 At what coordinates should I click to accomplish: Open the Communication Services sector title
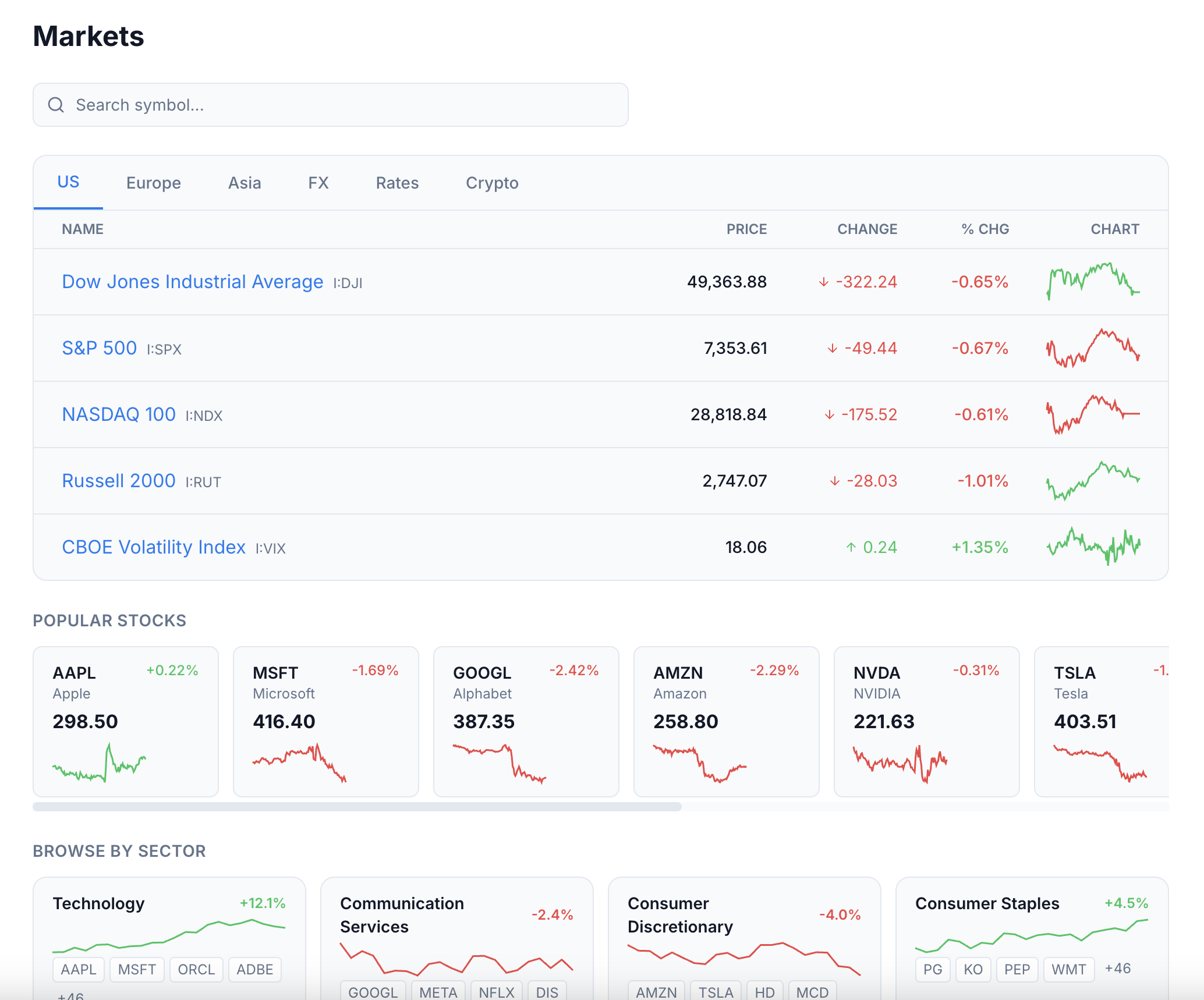pos(402,915)
